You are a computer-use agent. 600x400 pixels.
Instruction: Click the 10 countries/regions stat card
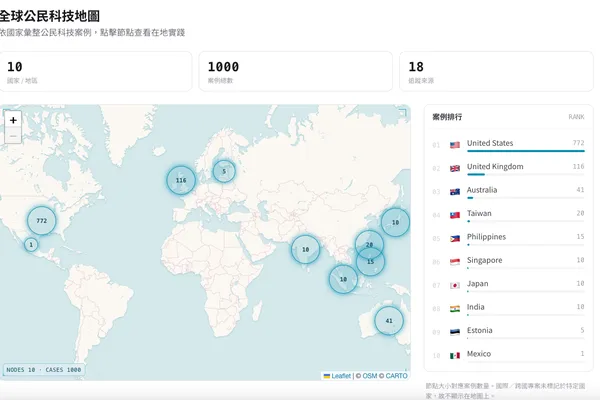coord(95,72)
